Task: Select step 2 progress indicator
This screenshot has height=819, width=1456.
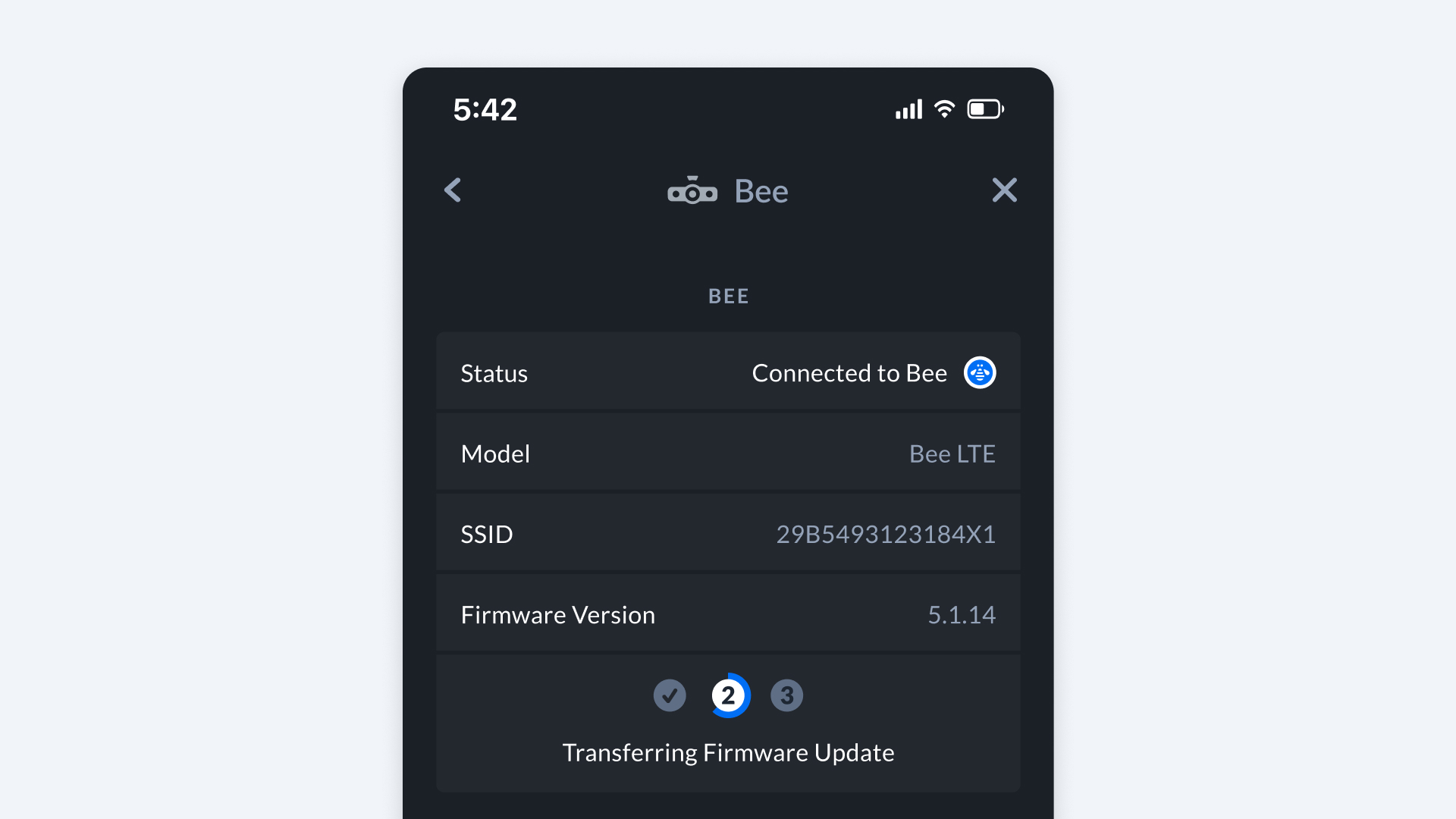Action: [729, 695]
